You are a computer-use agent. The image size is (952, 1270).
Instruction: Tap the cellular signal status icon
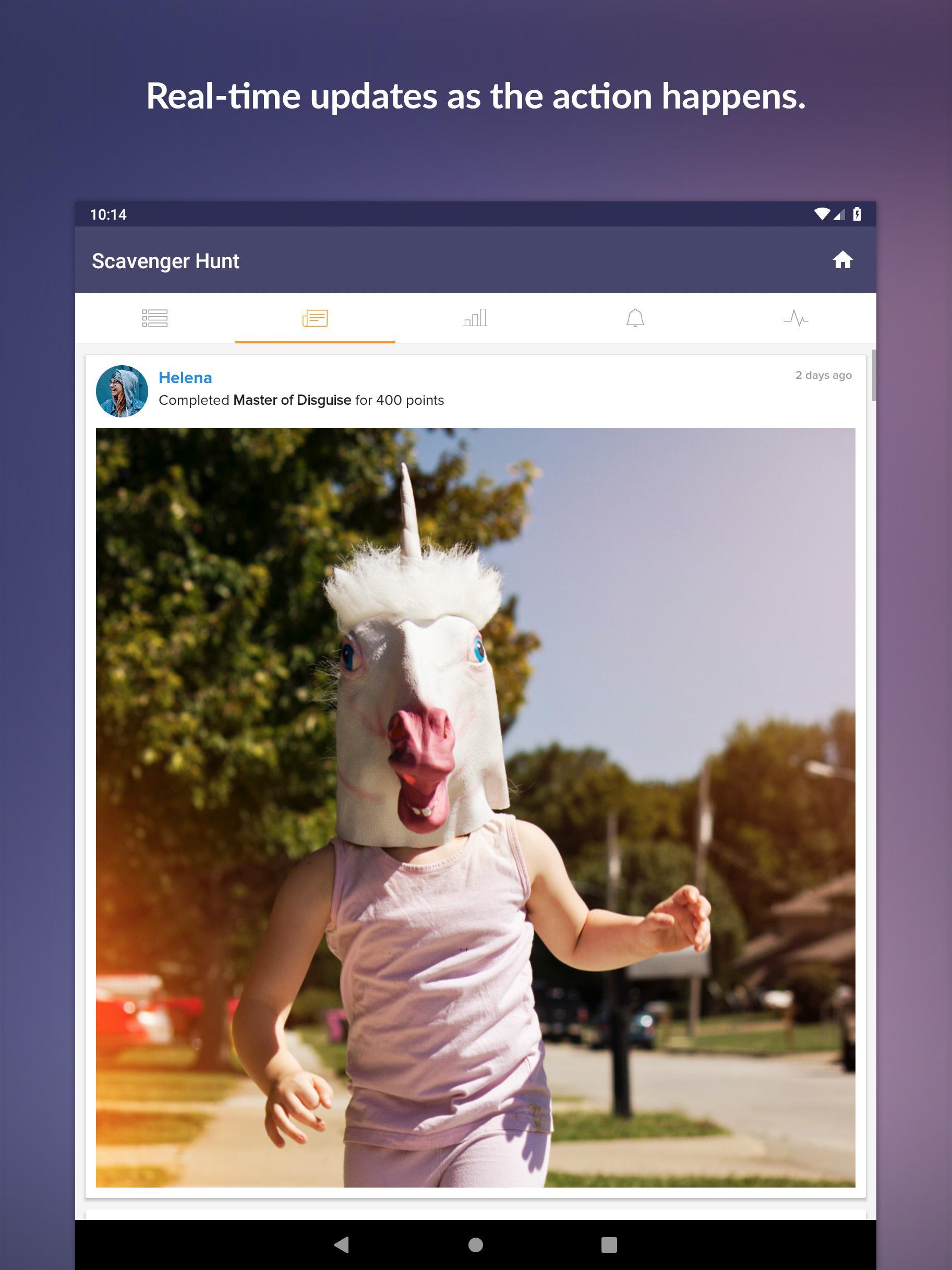(x=839, y=214)
